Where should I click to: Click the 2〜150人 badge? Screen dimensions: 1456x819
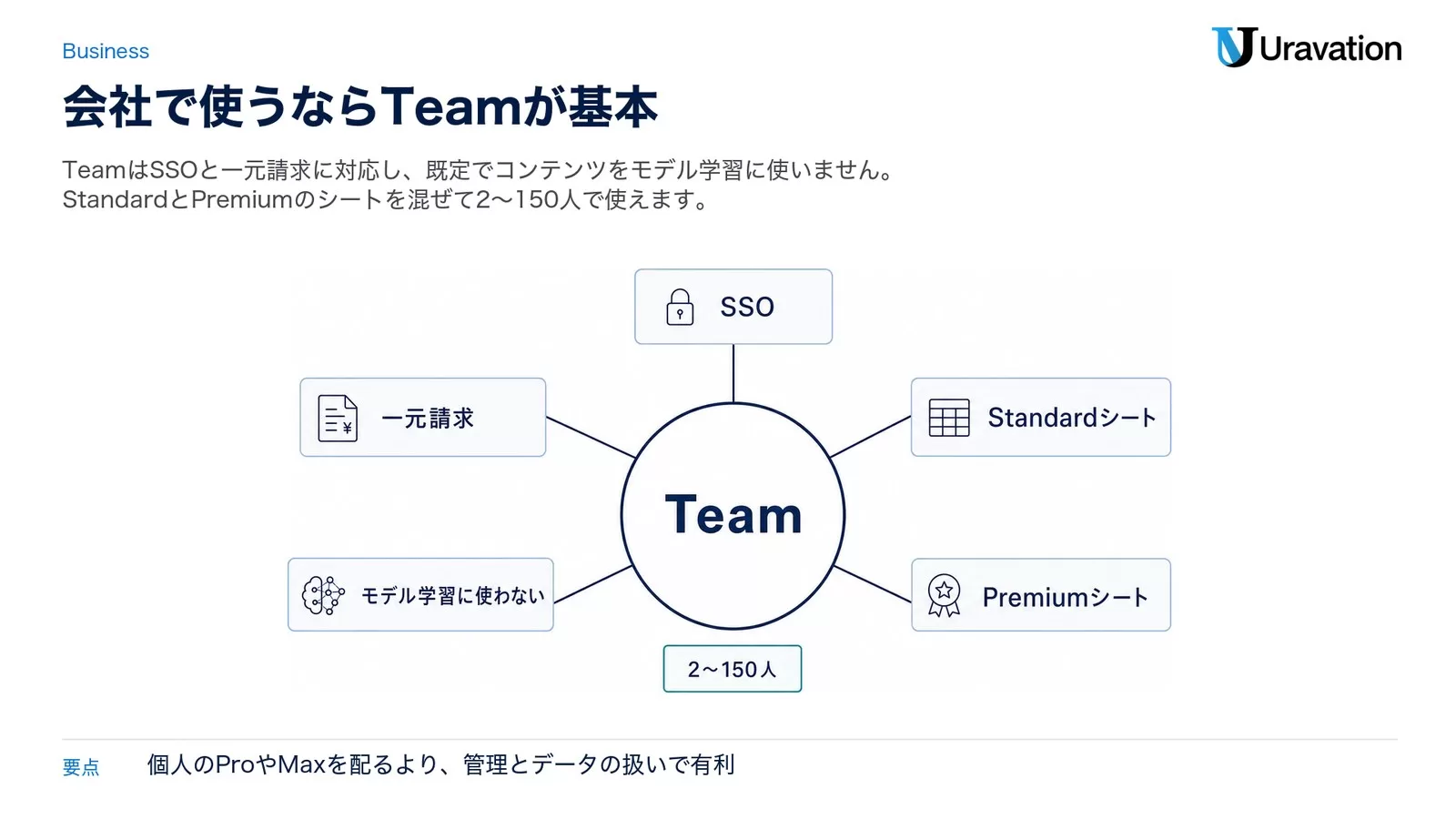click(733, 669)
